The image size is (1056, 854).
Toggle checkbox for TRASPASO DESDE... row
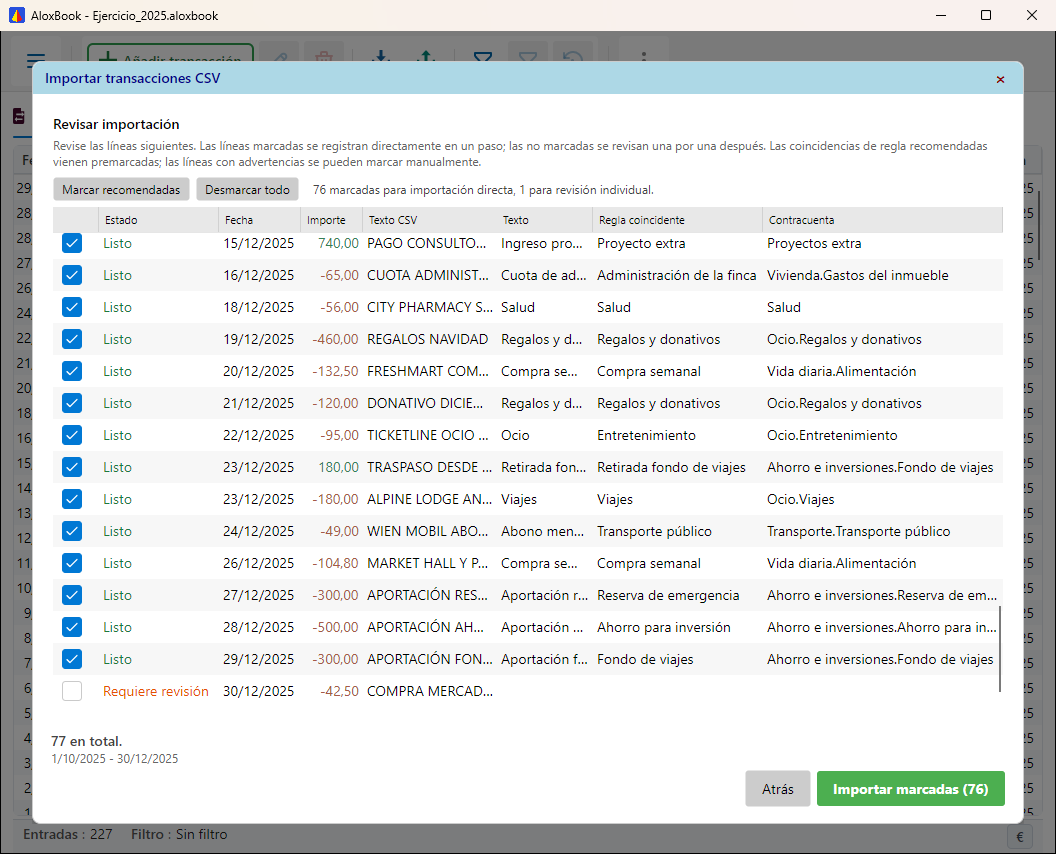(72, 467)
